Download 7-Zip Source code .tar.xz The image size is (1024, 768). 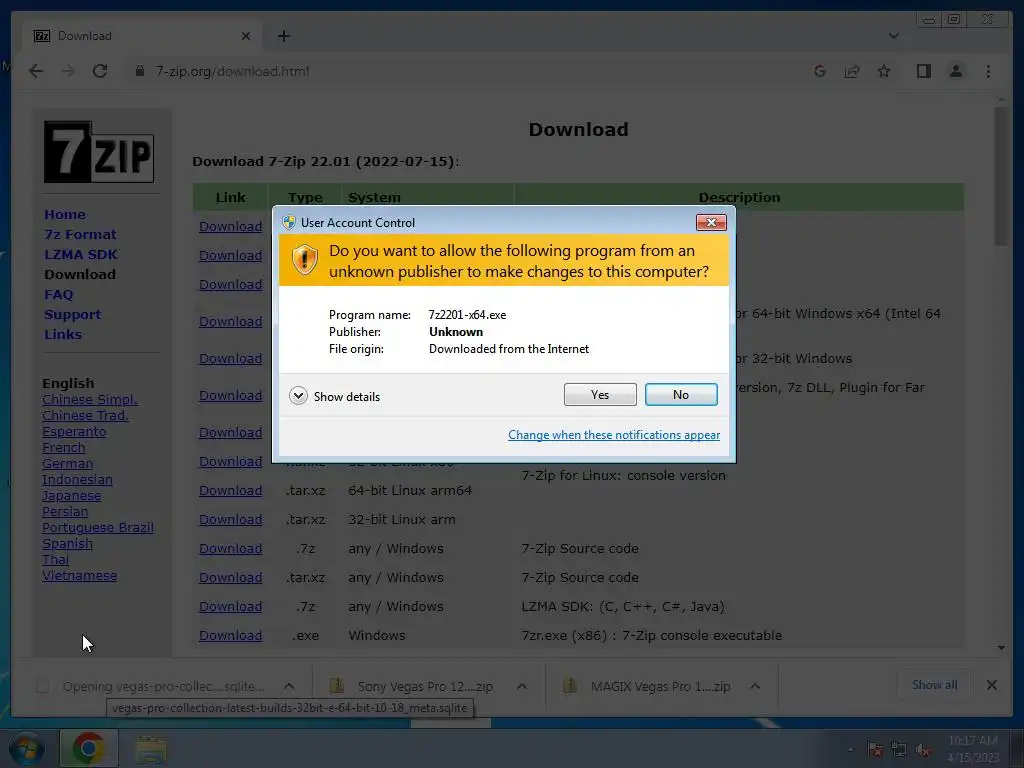click(x=231, y=577)
